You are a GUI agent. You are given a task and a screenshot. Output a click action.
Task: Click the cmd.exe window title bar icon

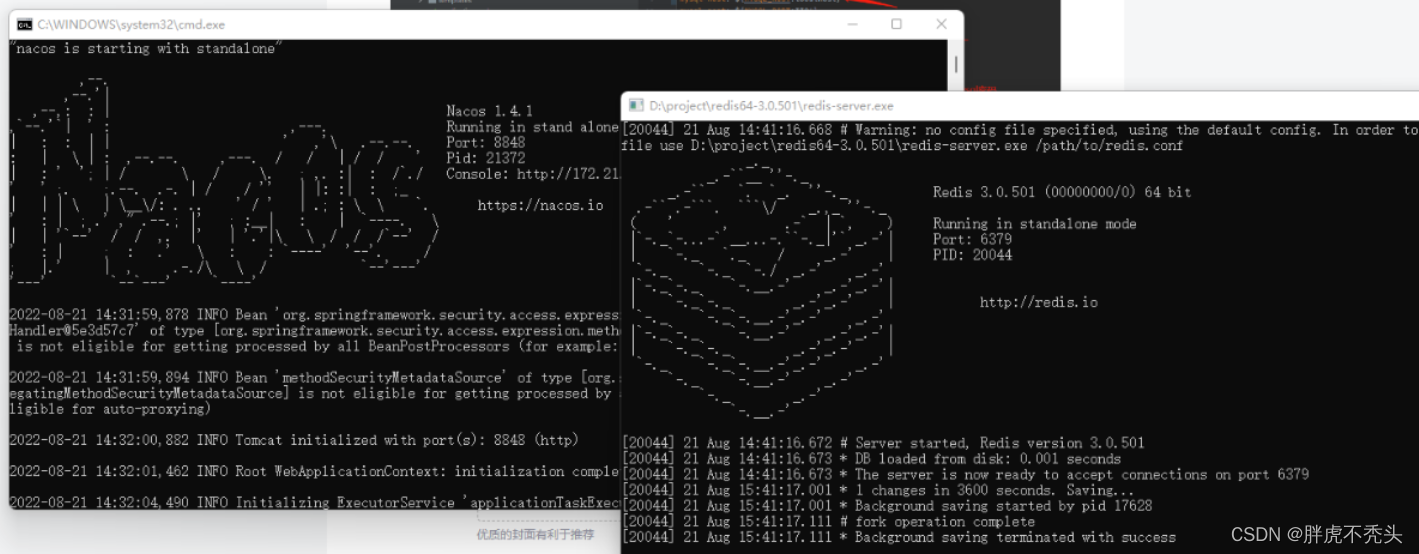[24, 24]
